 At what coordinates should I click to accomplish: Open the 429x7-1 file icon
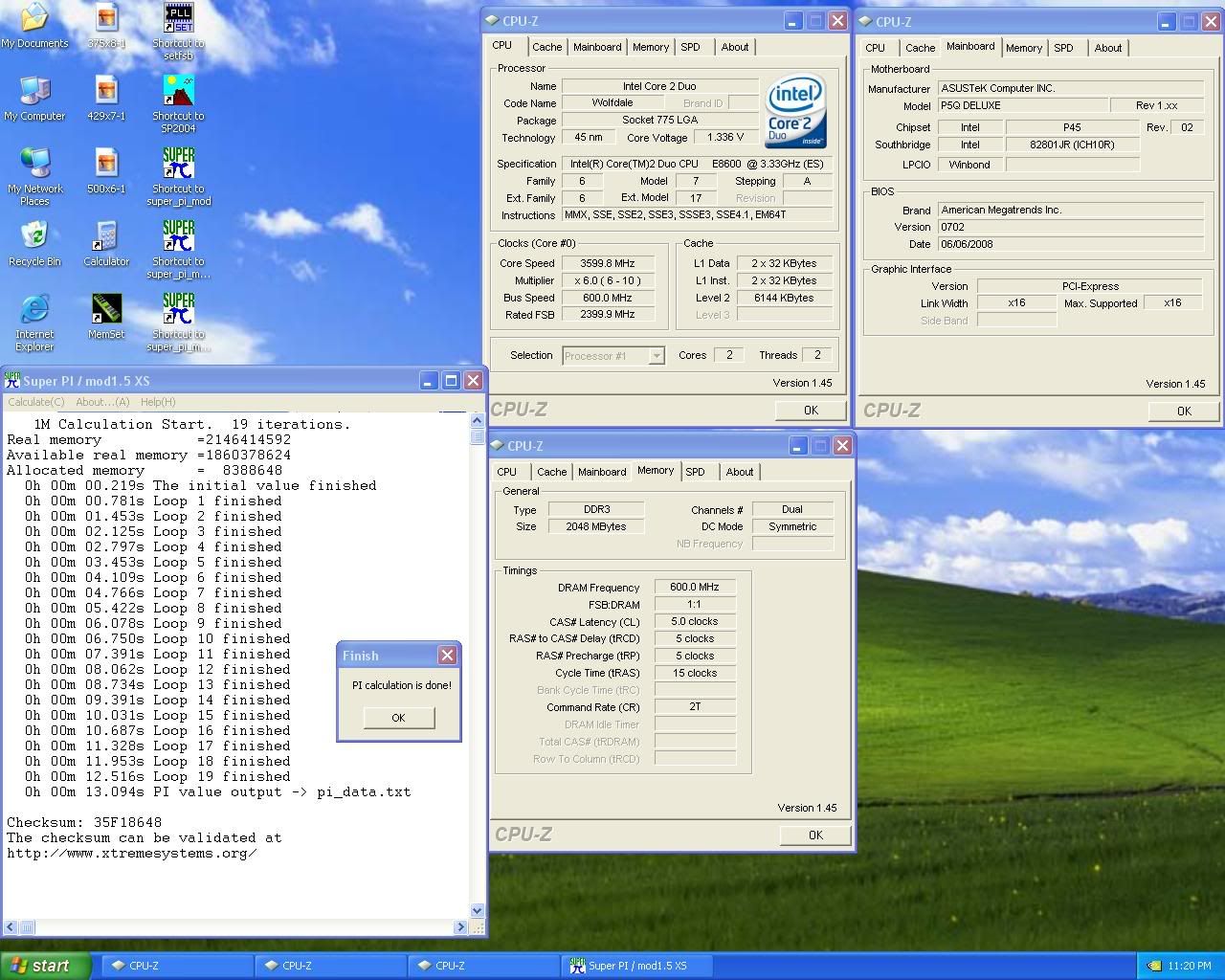(106, 98)
